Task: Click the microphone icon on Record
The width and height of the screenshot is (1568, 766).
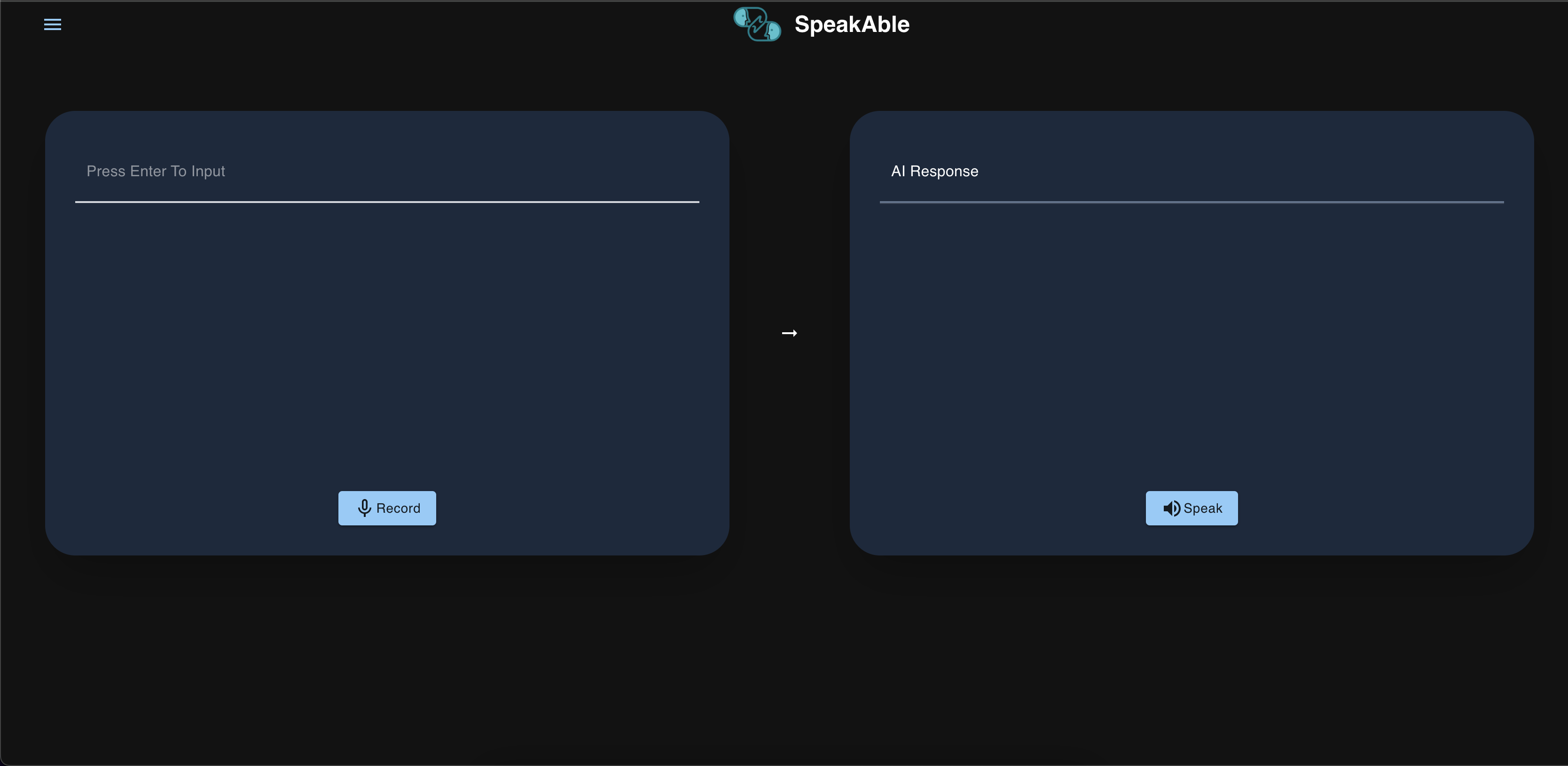Action: [x=364, y=508]
